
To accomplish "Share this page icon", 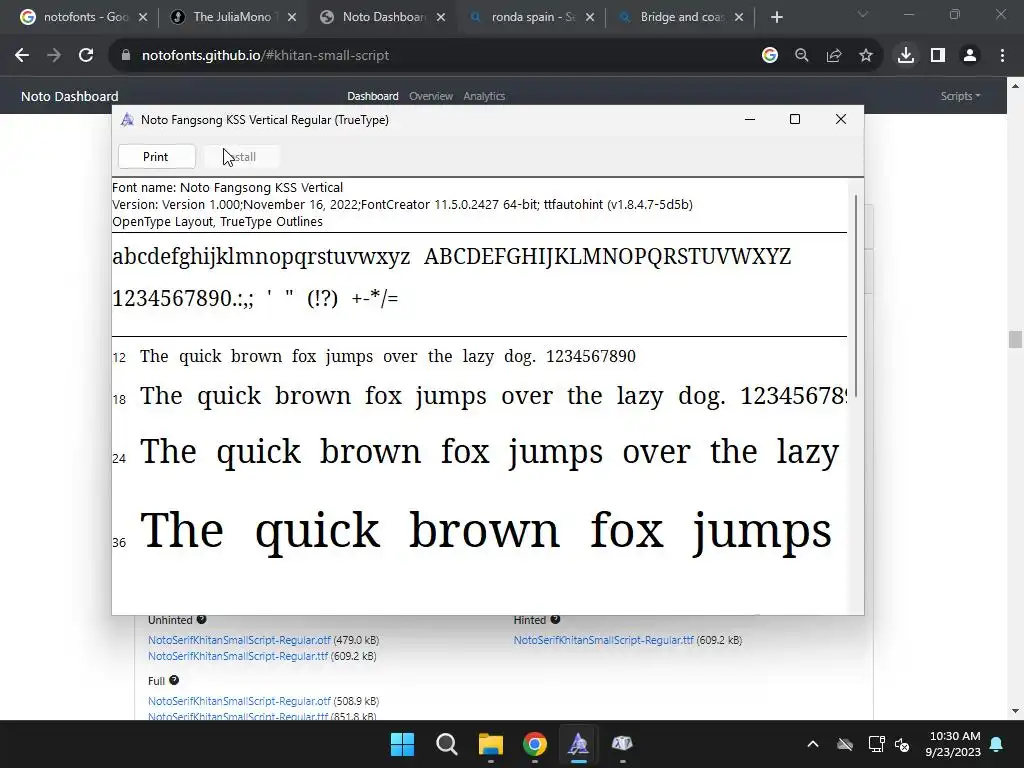I will click(834, 56).
